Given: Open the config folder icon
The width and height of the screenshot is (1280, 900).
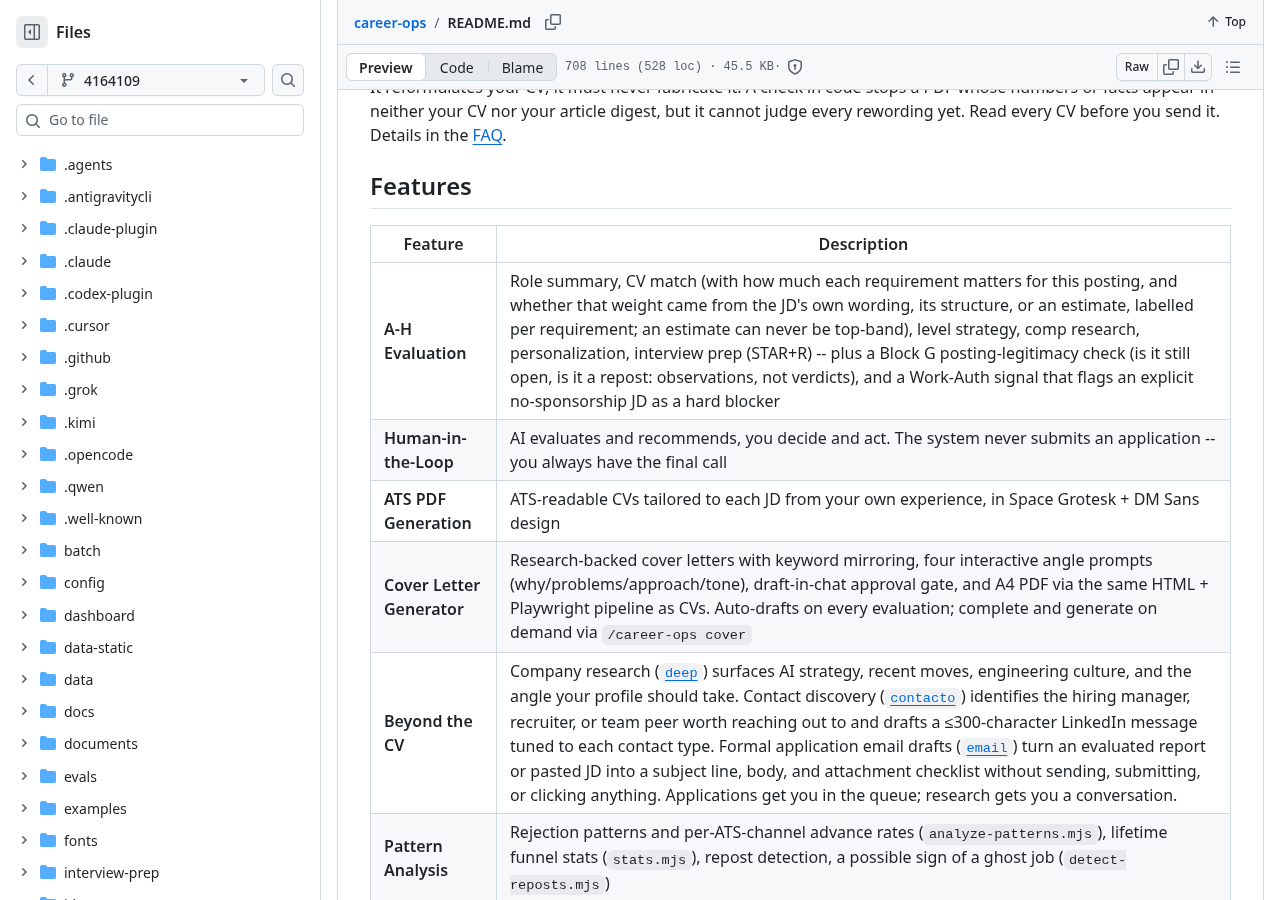Looking at the screenshot, I should 48,582.
